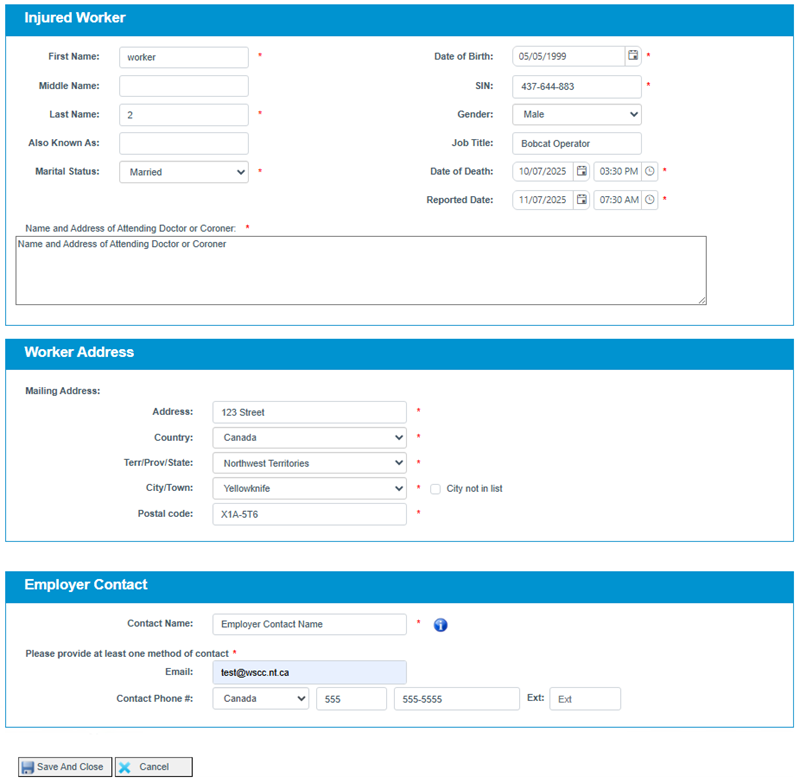Image resolution: width=800 pixels, height=783 pixels.
Task: Click the Also Known As field
Action: (x=184, y=143)
